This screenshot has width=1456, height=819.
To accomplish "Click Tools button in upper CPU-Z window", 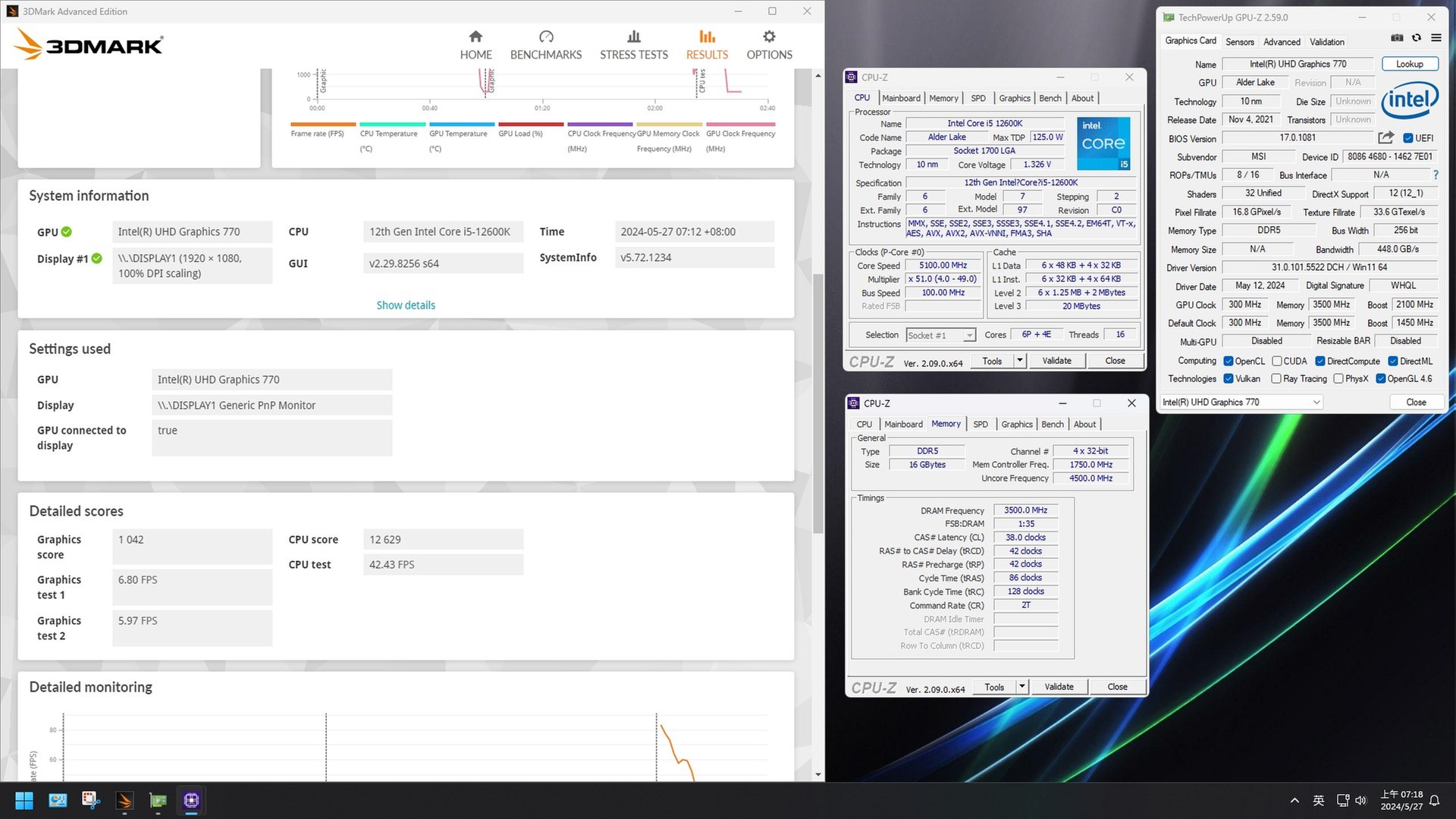I will 992,361.
